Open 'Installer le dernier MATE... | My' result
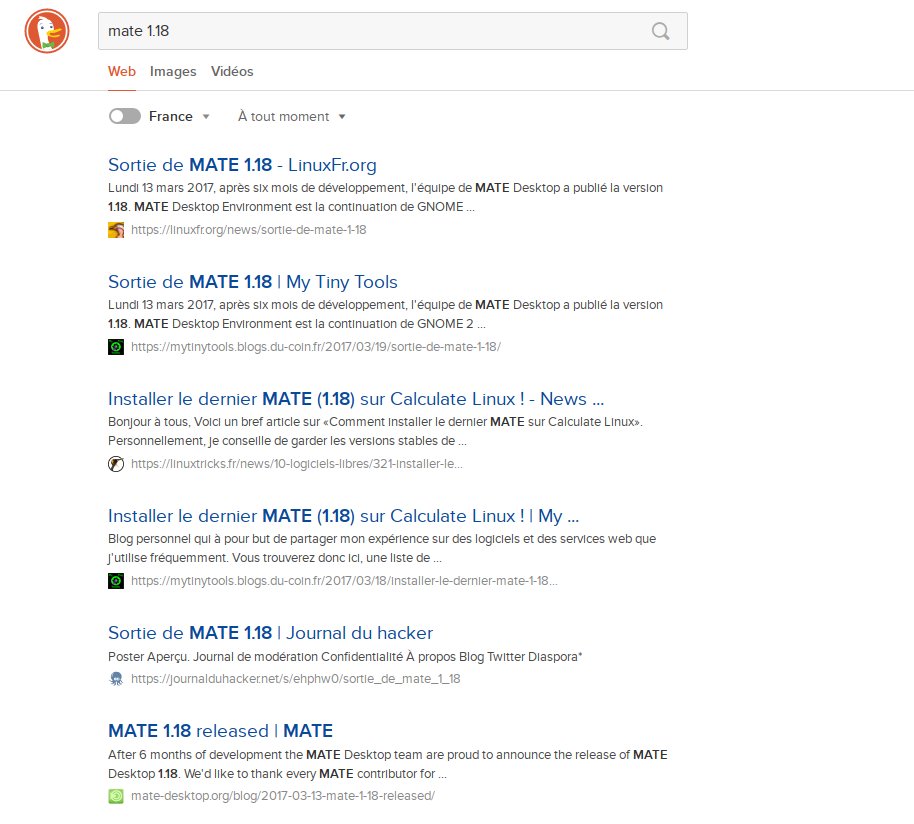Image resolution: width=914 pixels, height=824 pixels. (343, 516)
